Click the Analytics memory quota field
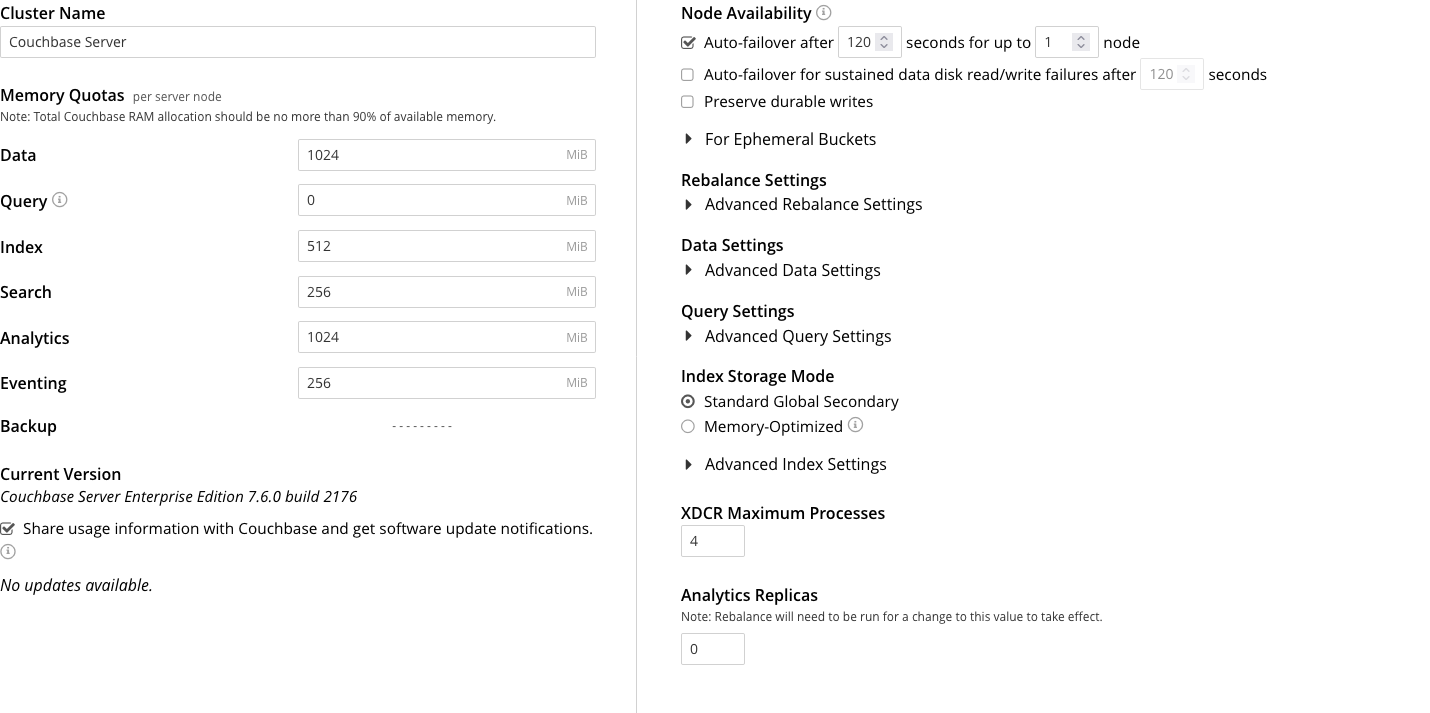 coord(447,337)
